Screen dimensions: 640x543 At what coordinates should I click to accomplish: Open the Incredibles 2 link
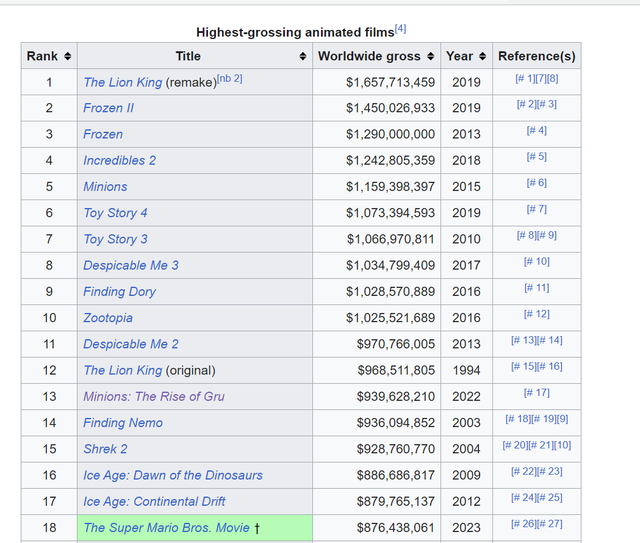[120, 160]
